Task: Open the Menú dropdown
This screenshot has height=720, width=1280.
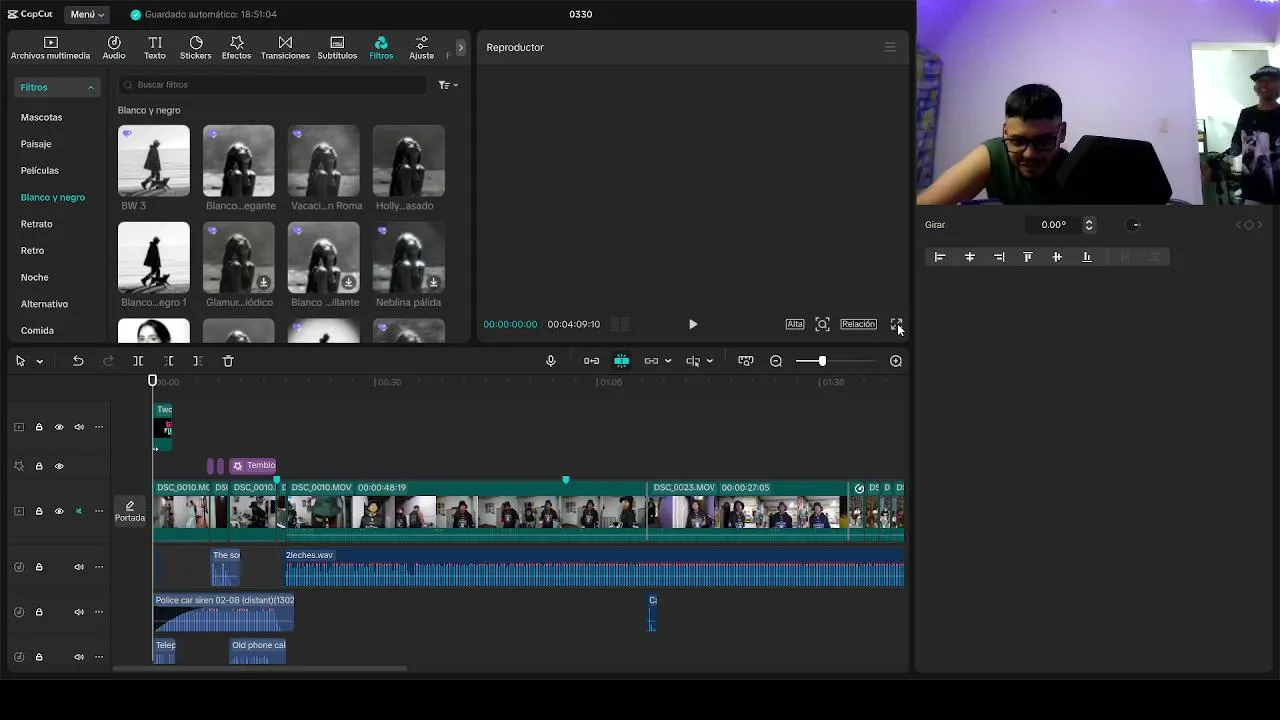Action: click(87, 14)
